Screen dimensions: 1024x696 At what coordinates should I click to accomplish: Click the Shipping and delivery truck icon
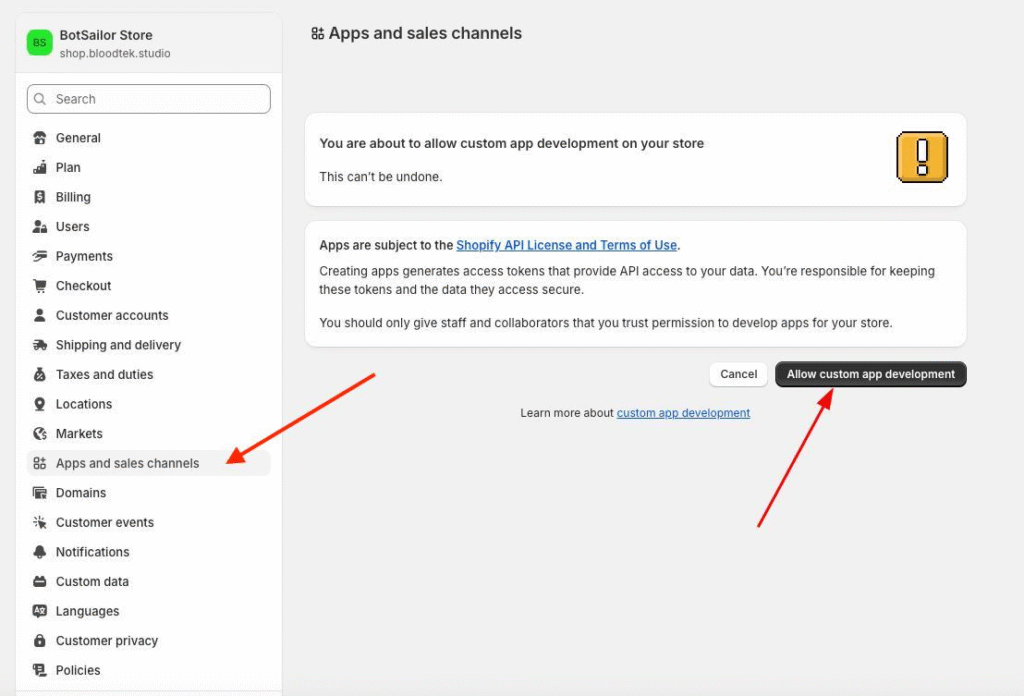pyautogui.click(x=40, y=345)
